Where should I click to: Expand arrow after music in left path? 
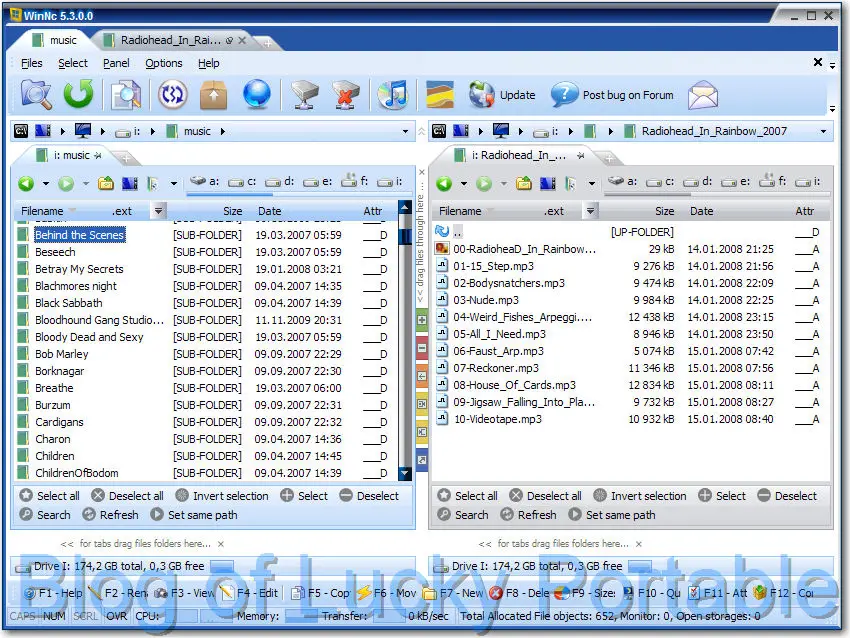pos(223,131)
